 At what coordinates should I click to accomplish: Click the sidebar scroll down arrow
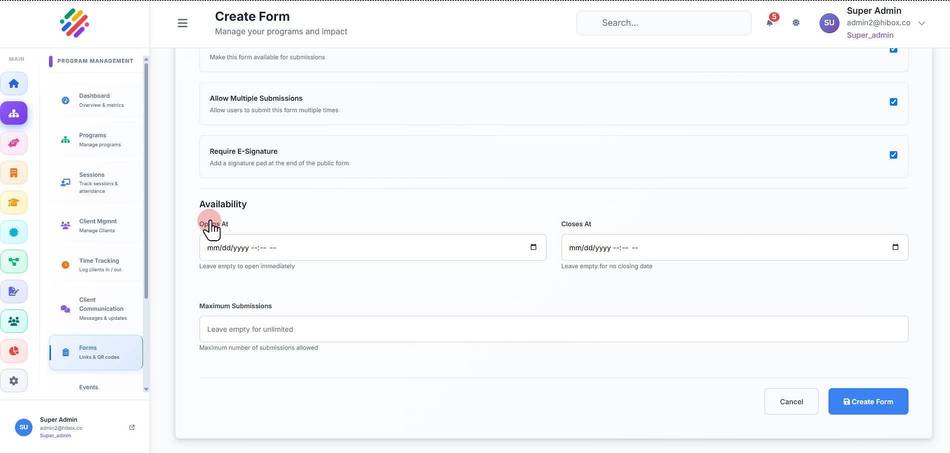tap(146, 389)
